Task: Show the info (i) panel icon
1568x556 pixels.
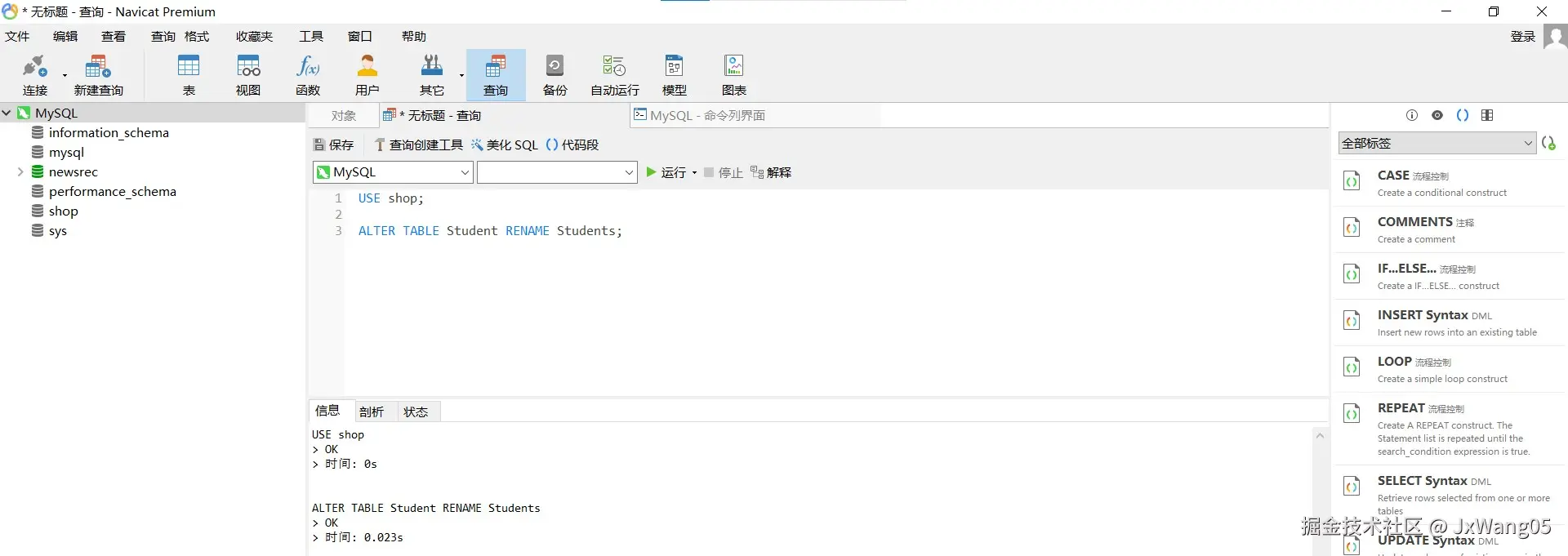Action: tap(1412, 115)
